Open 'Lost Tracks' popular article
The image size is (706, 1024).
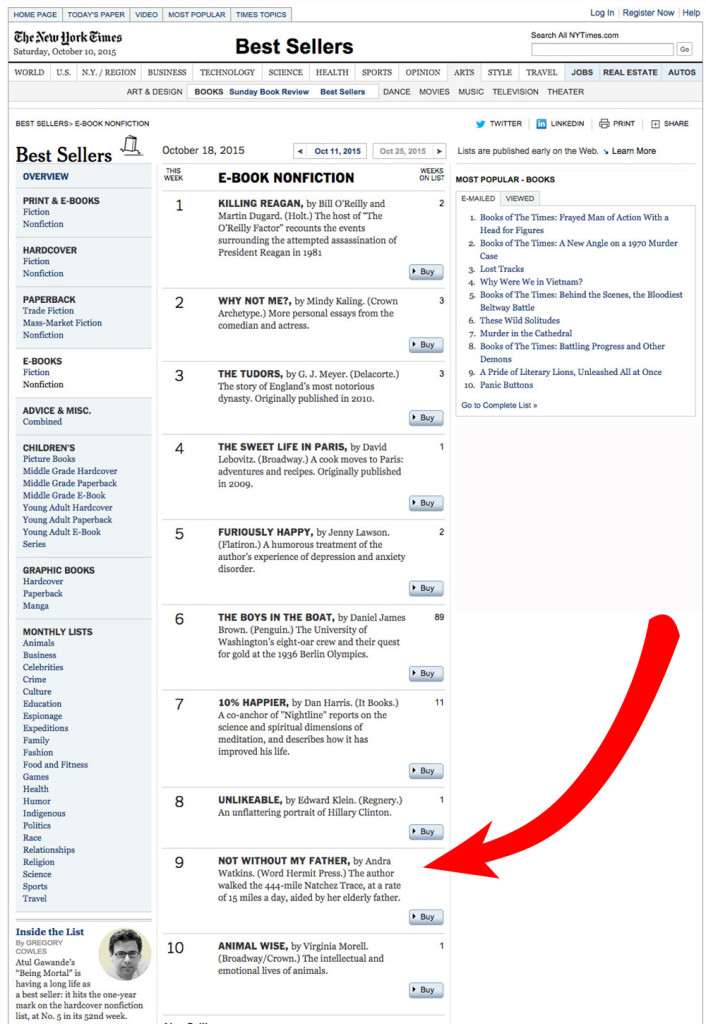point(502,269)
